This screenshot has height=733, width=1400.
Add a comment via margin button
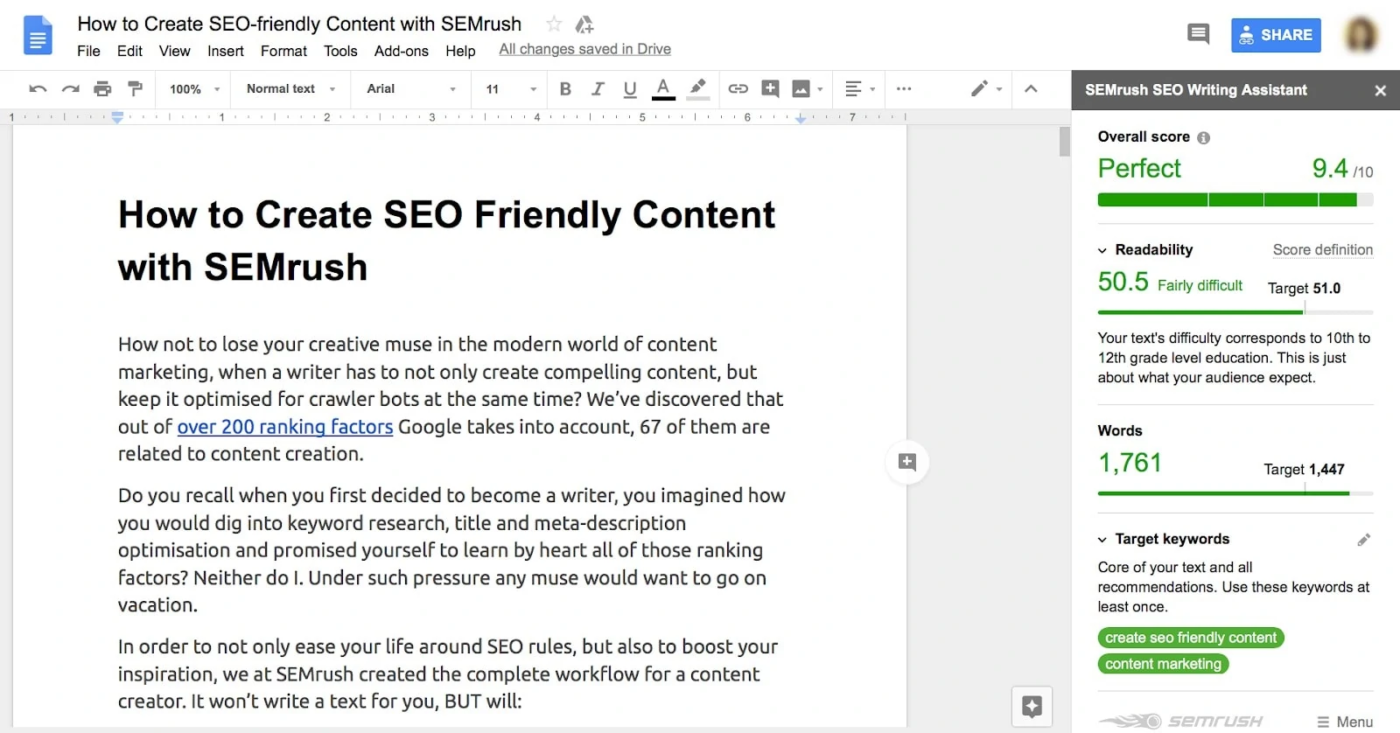point(907,462)
